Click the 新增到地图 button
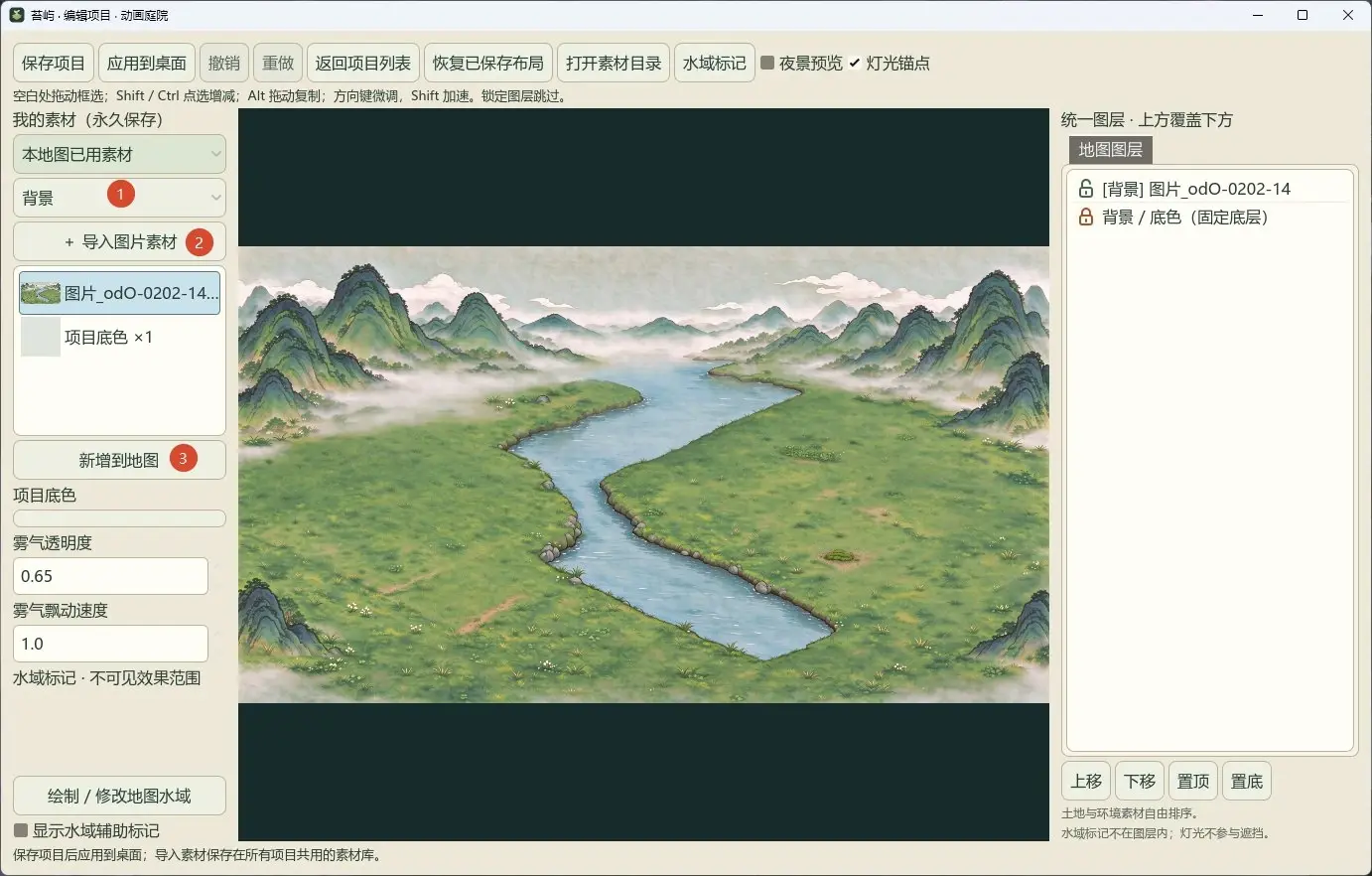The height and width of the screenshot is (876, 1372). pos(119,460)
